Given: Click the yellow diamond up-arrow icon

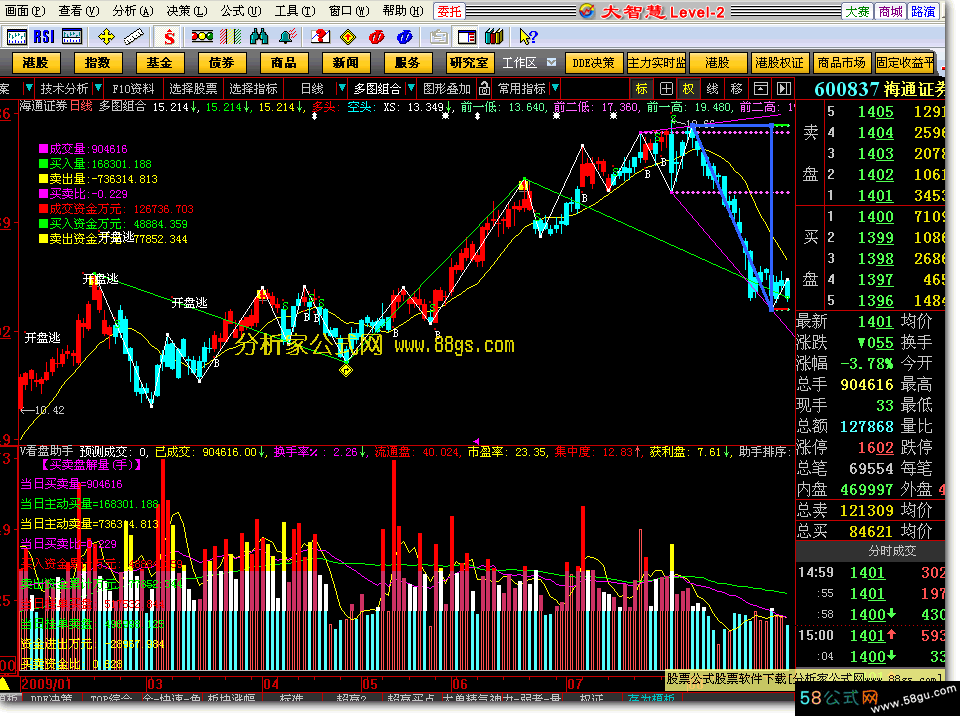Looking at the screenshot, I should click(348, 37).
